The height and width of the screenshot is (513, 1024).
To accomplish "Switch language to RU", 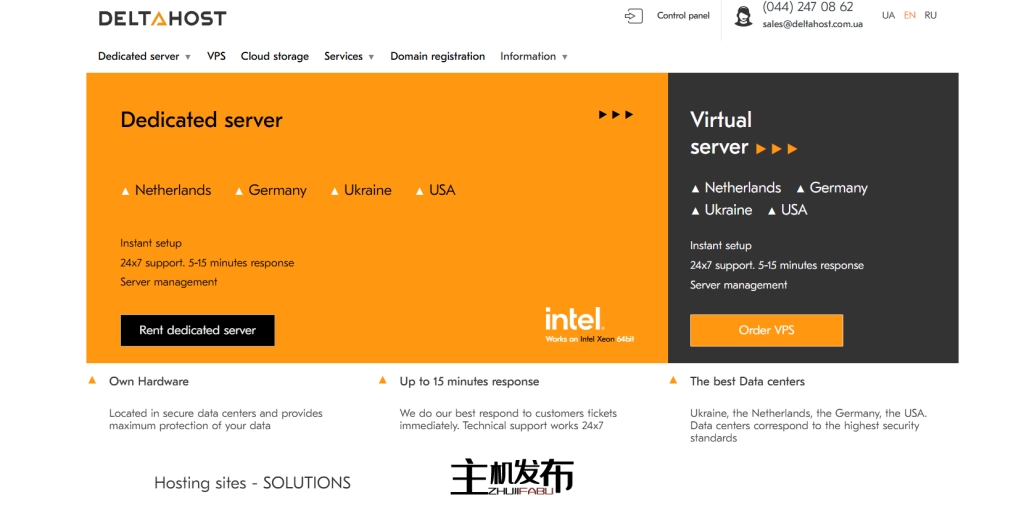I will [x=931, y=16].
